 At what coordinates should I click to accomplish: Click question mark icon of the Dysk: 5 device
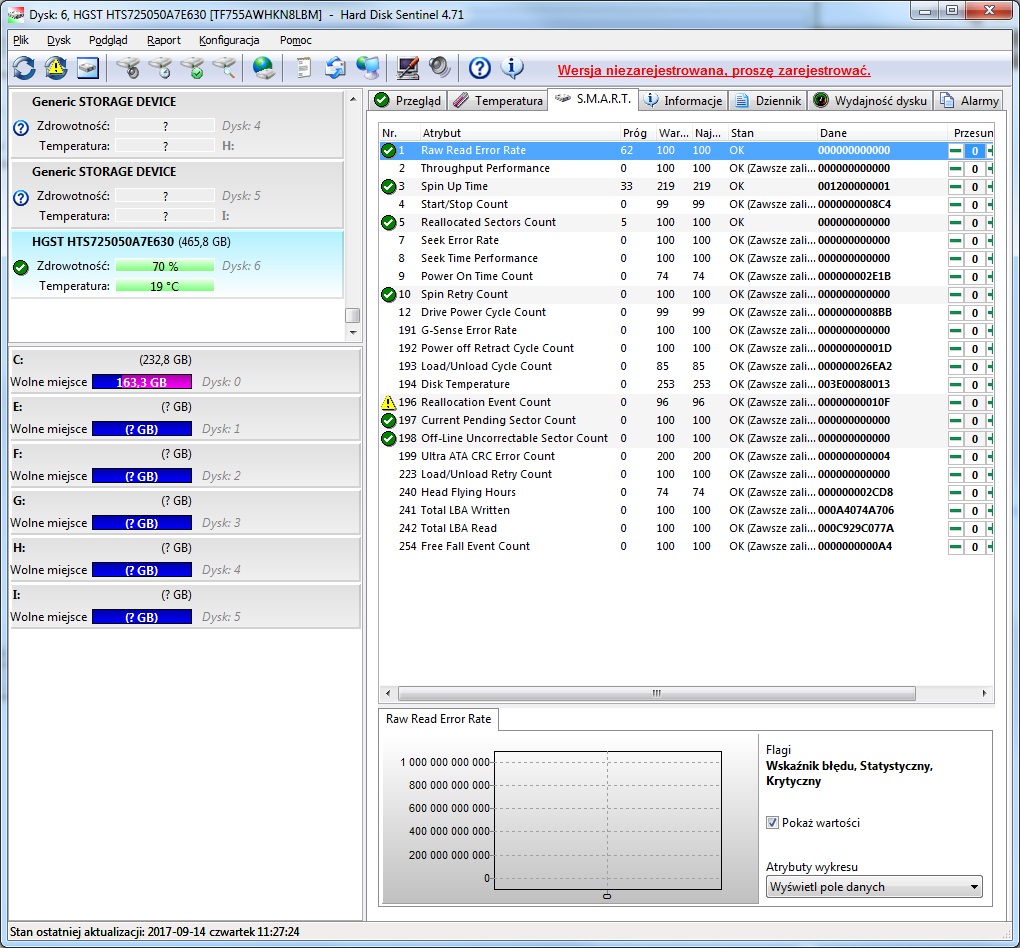point(21,197)
